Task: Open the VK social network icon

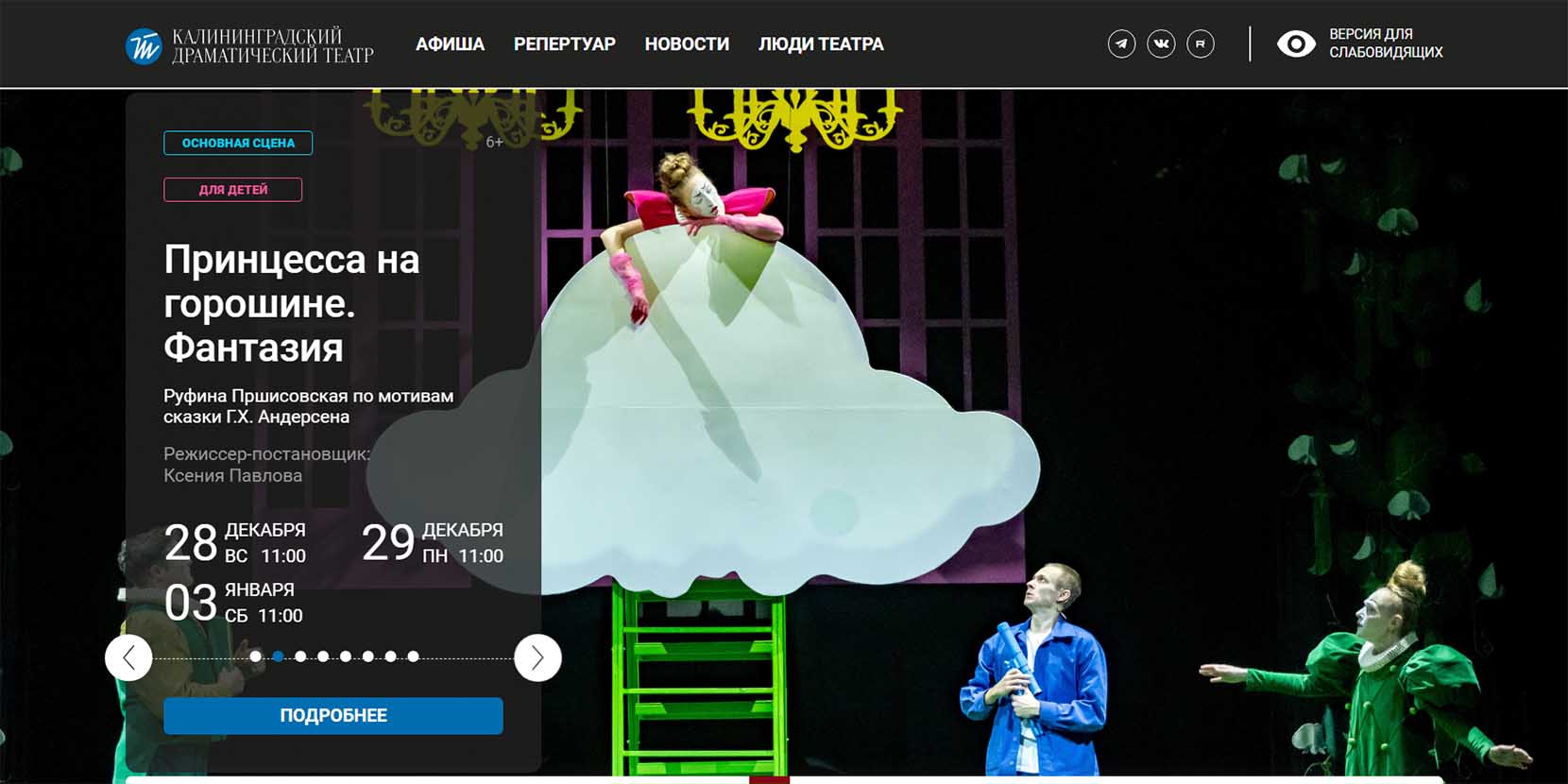Action: click(1161, 43)
